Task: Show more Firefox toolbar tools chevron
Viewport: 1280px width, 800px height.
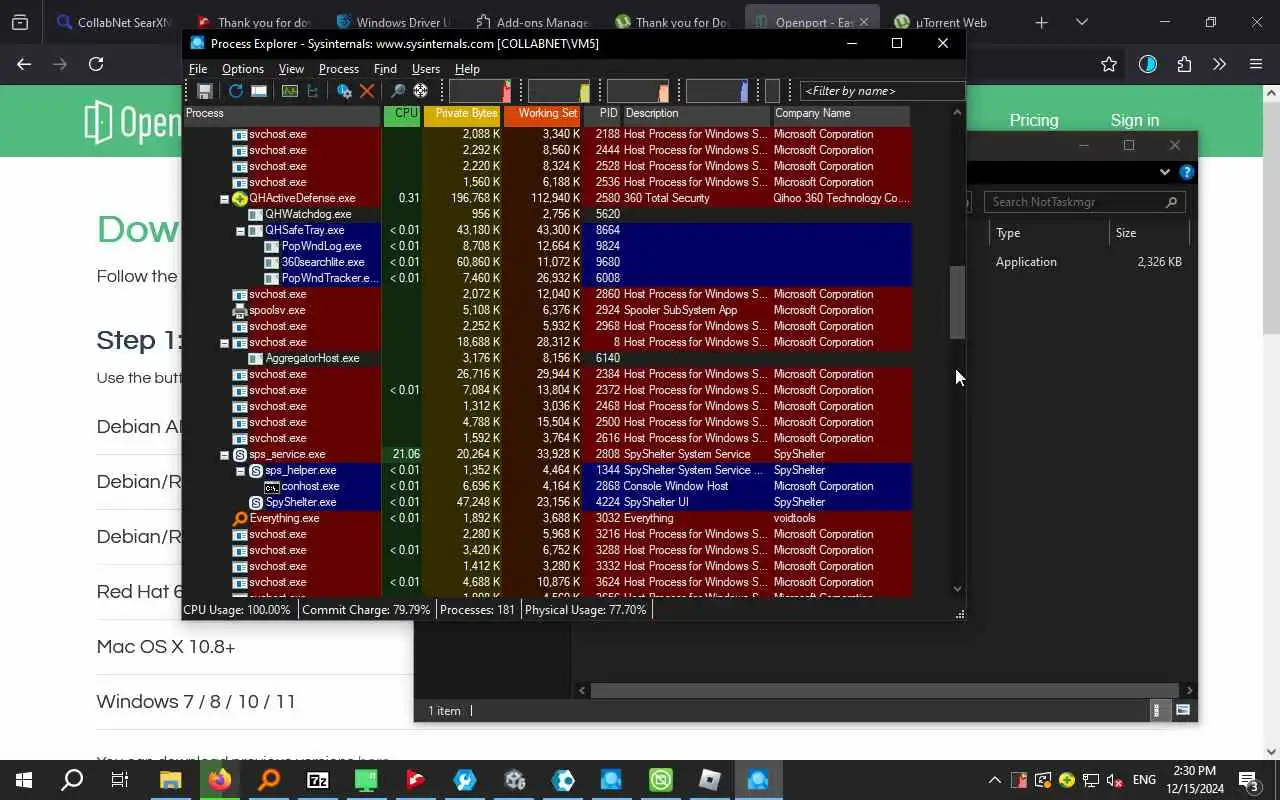Action: [x=1219, y=64]
